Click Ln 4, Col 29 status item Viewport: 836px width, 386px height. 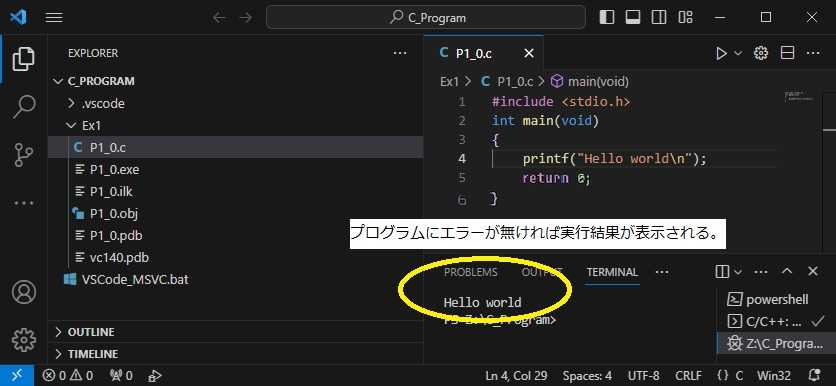517,375
